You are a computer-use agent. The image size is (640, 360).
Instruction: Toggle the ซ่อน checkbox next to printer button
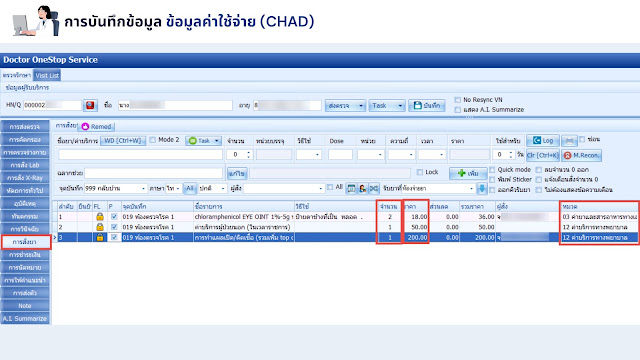[582, 139]
